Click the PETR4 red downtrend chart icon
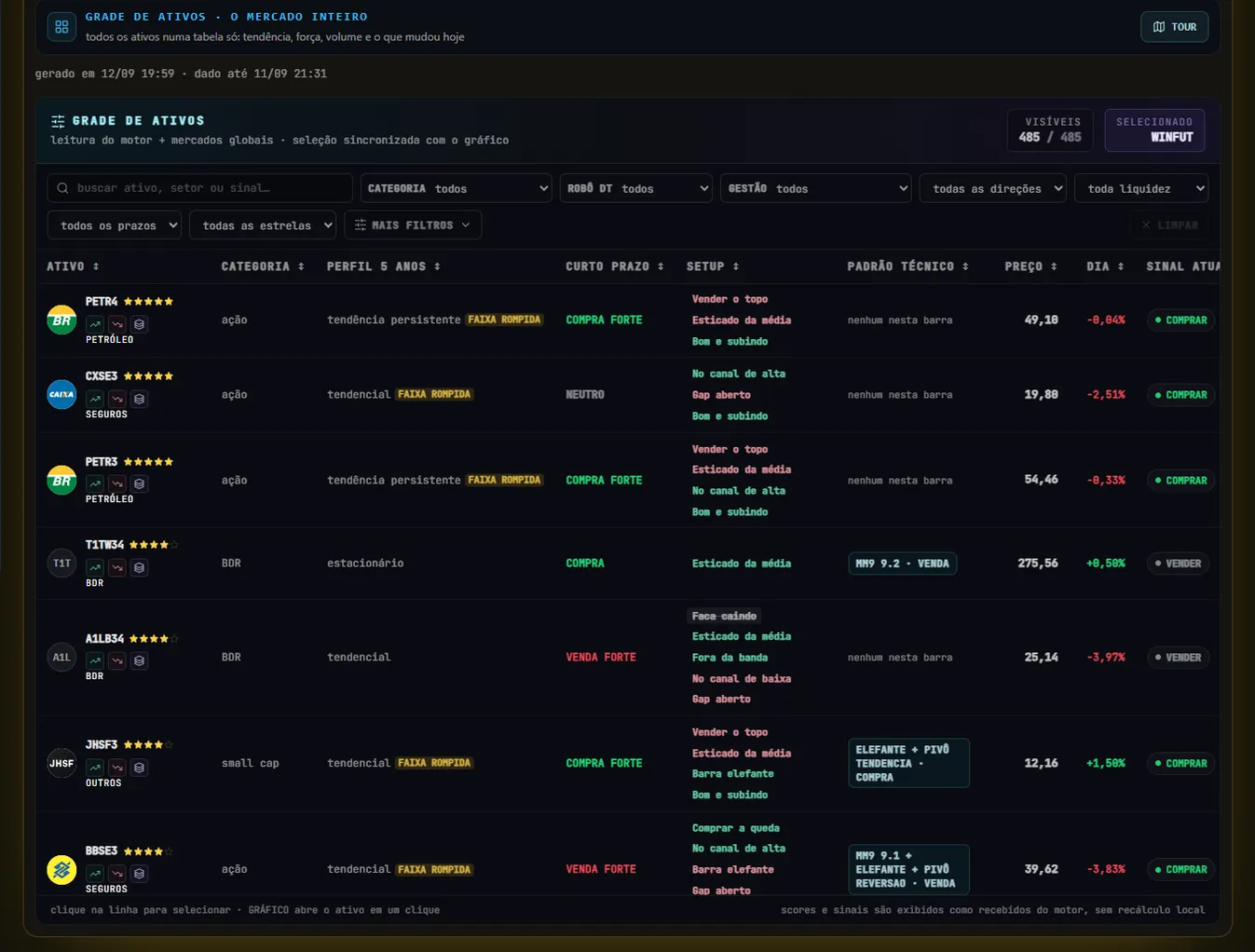The width and height of the screenshot is (1255, 952). click(x=117, y=324)
